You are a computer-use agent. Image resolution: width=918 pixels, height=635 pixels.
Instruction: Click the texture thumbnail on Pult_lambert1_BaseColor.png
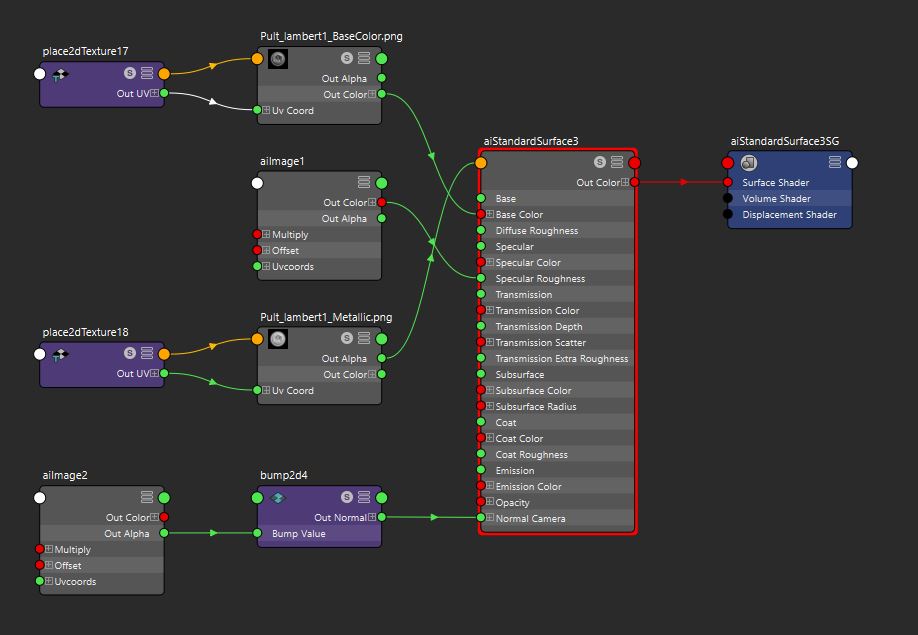[x=276, y=58]
